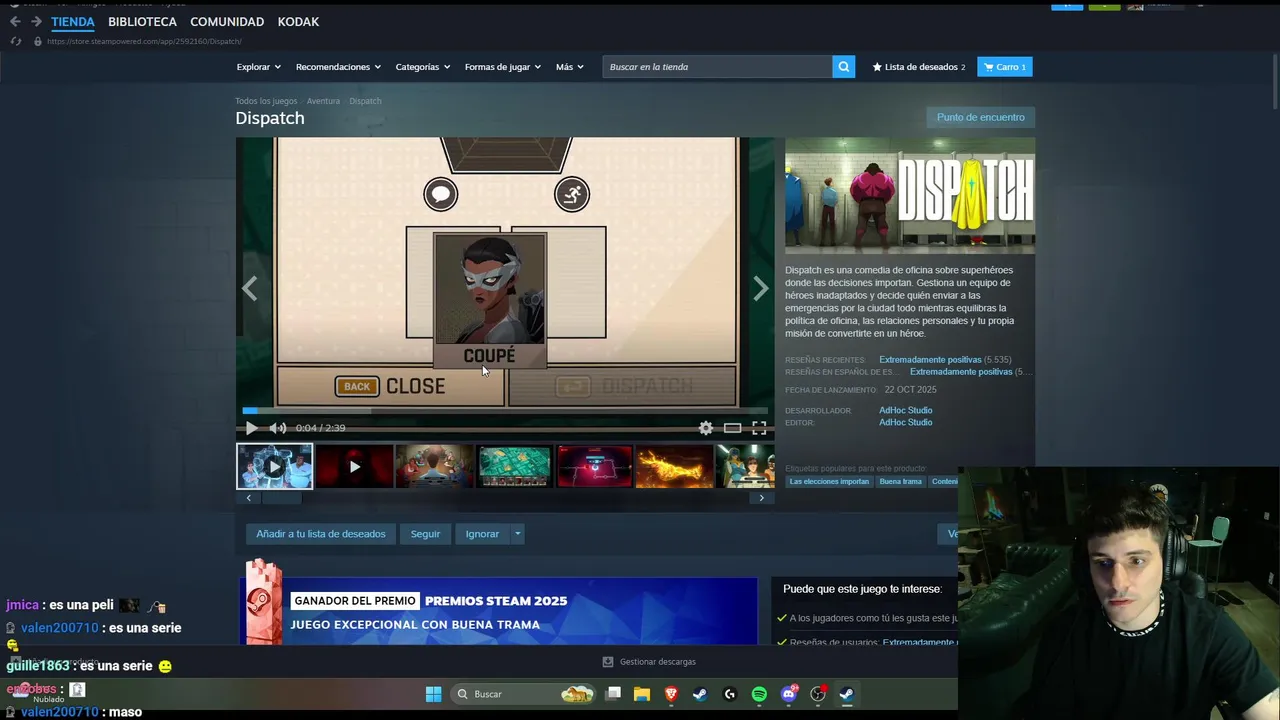This screenshot has height=720, width=1280.
Task: Open File Explorer from the taskbar
Action: [x=642, y=694]
